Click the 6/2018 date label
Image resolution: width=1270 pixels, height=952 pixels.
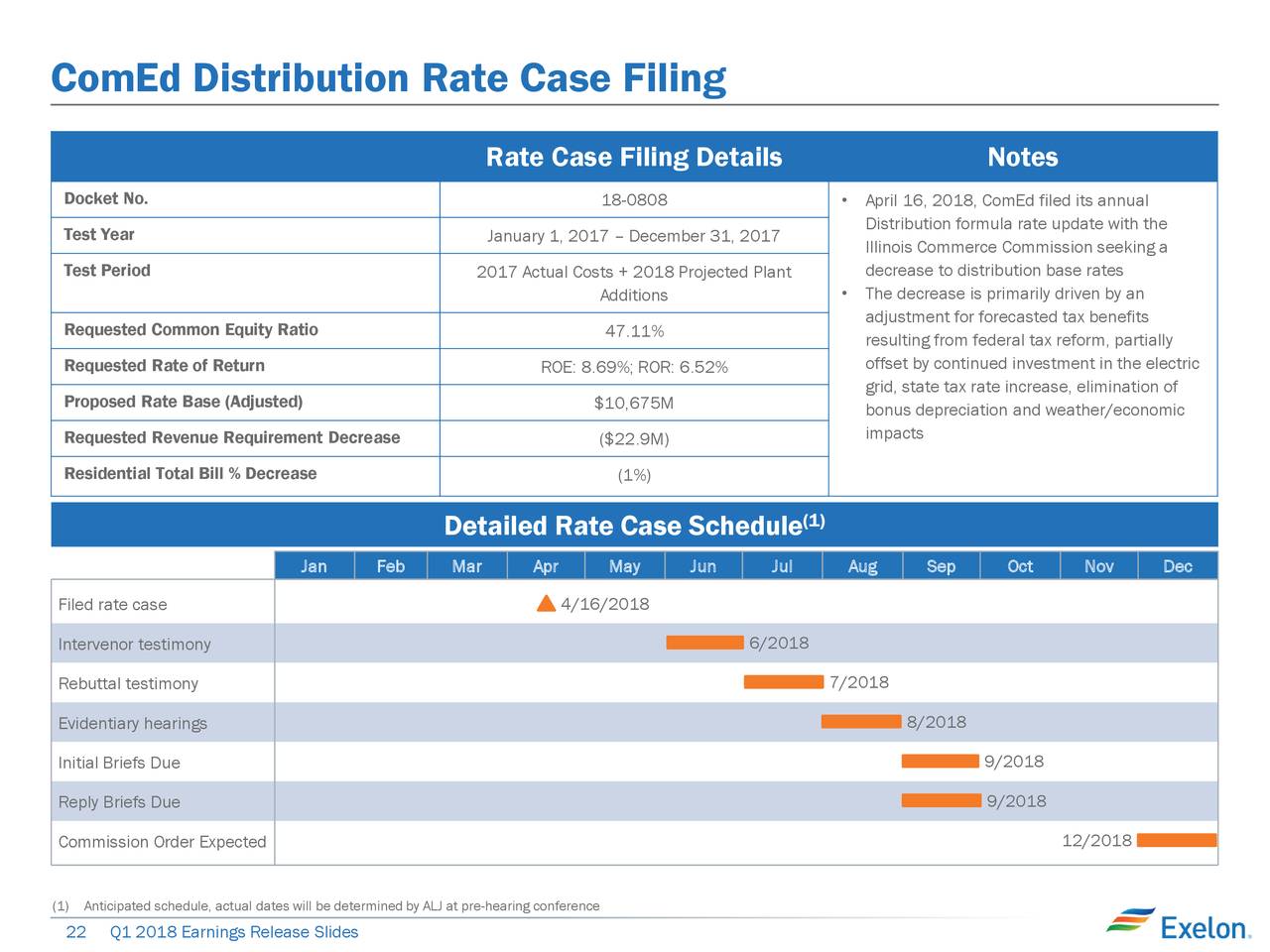click(779, 643)
